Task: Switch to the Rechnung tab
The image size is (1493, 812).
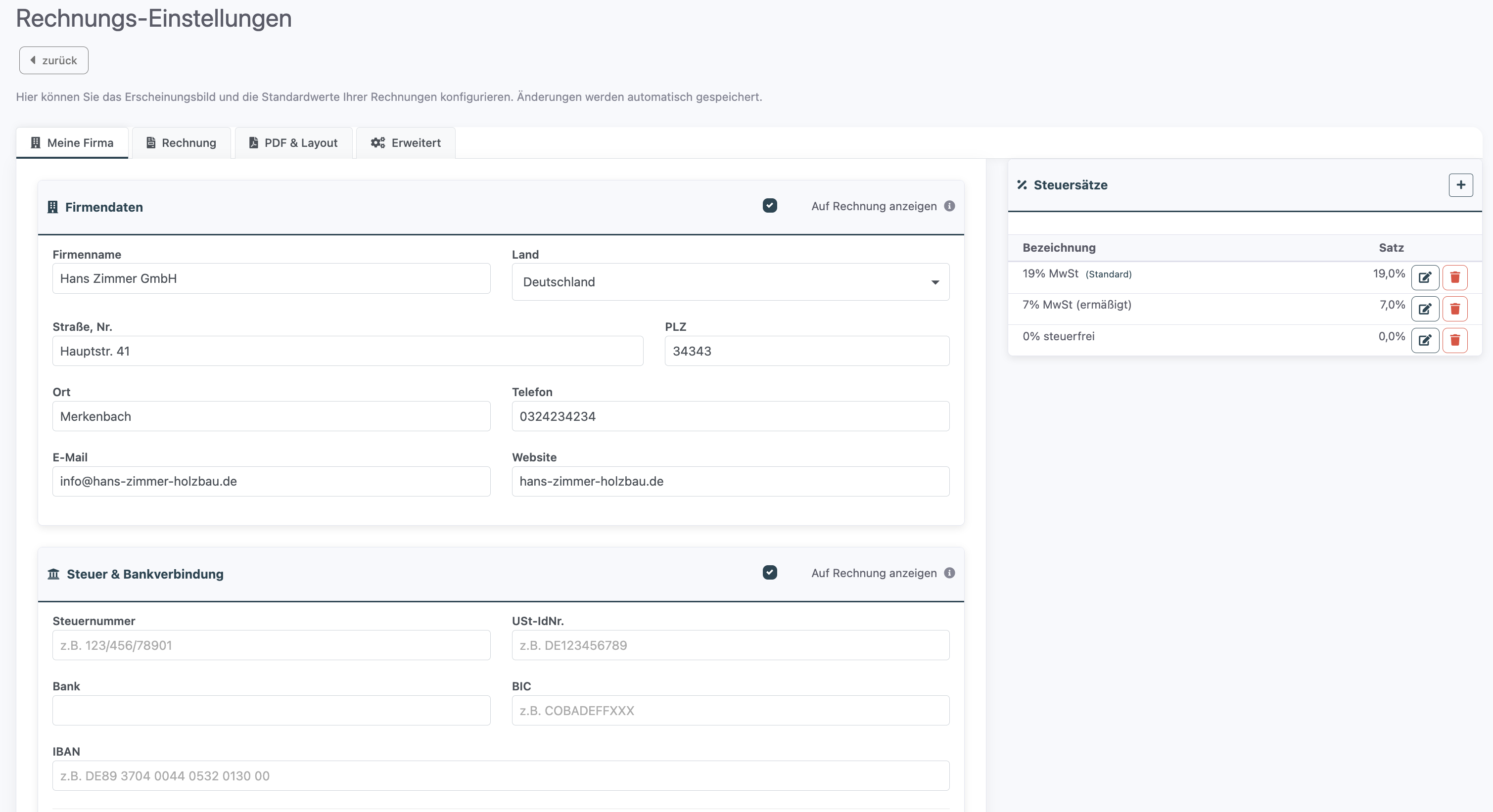Action: pyautogui.click(x=182, y=142)
